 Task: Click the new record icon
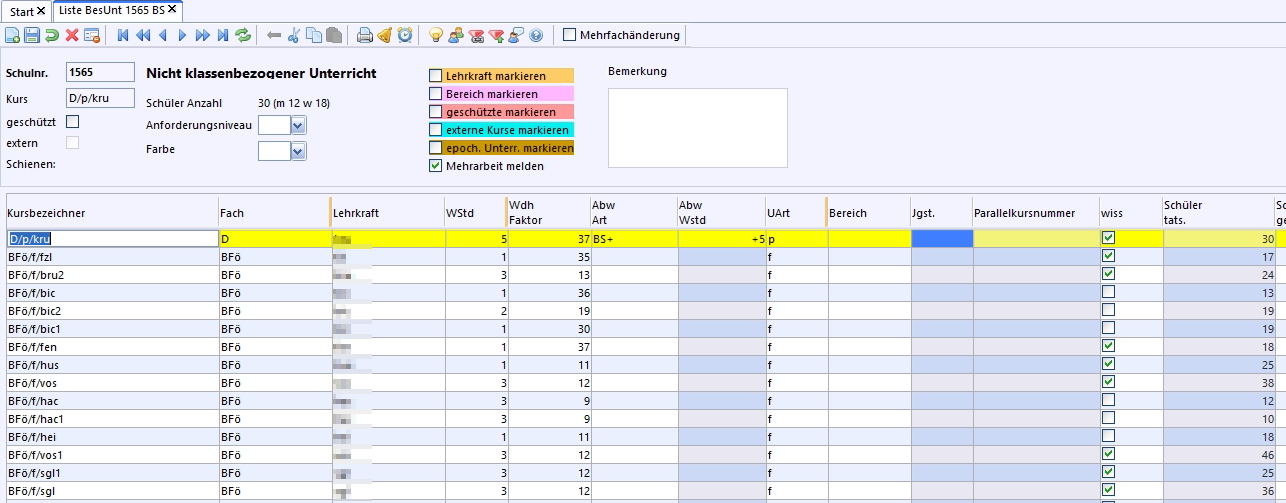click(12, 35)
